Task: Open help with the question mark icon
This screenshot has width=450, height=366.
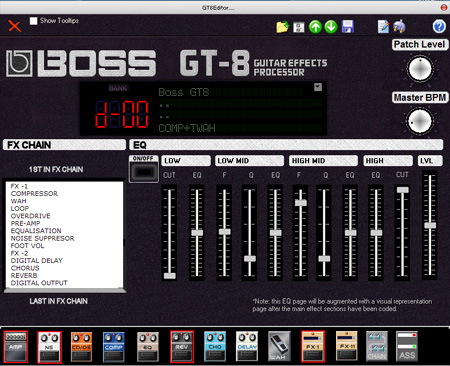Action: (439, 26)
